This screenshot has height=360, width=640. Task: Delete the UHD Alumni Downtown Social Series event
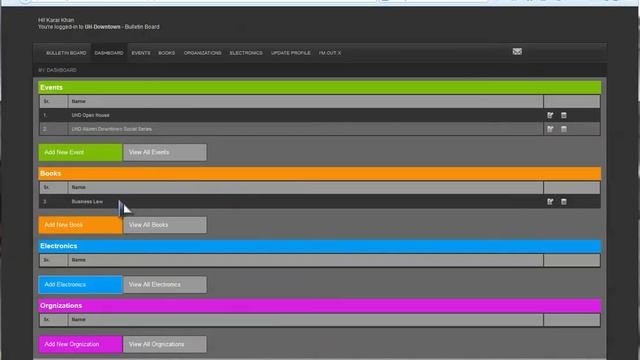click(x=564, y=129)
